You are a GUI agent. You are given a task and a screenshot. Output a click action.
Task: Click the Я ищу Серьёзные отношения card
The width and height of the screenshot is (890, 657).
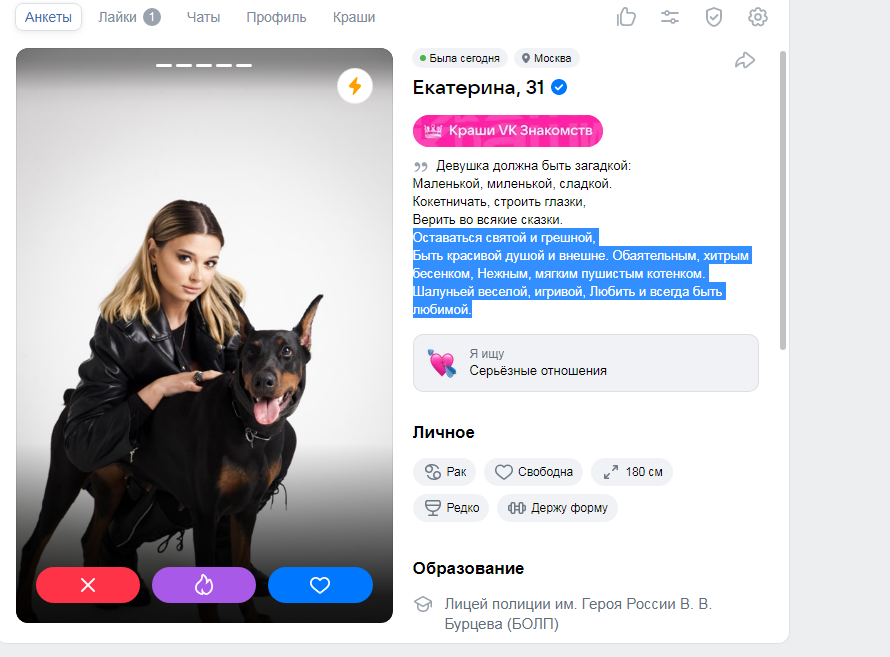click(x=586, y=363)
